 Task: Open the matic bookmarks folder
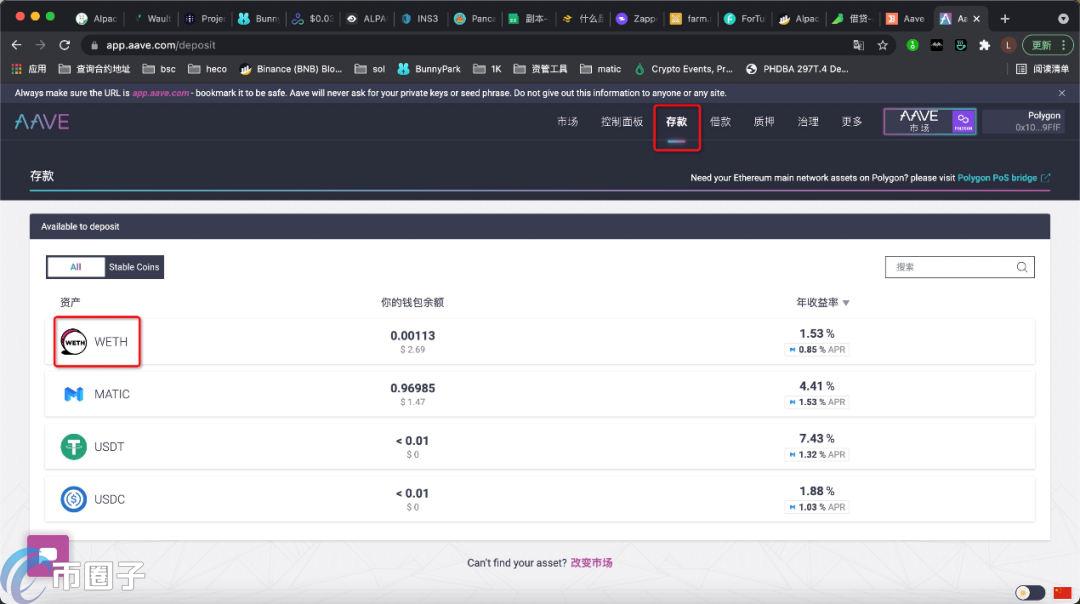(601, 69)
